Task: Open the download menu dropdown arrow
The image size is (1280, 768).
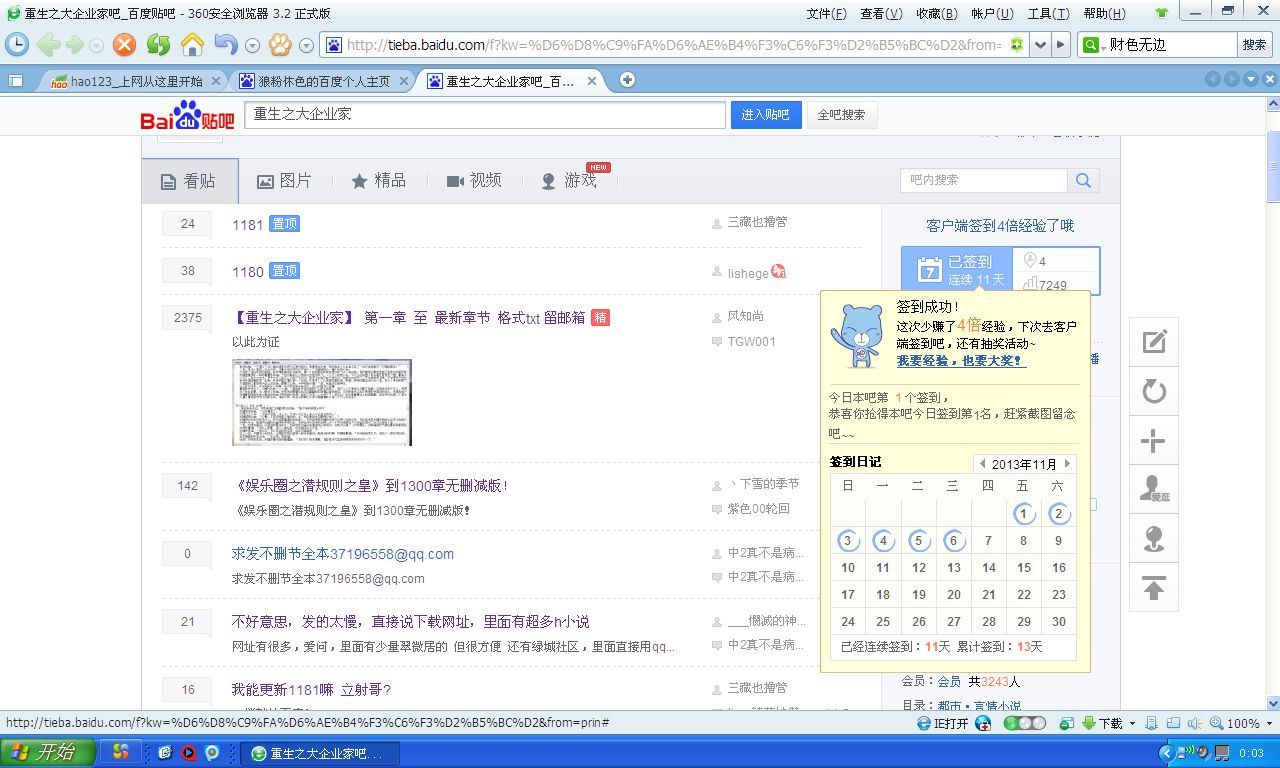Action: click(1132, 723)
